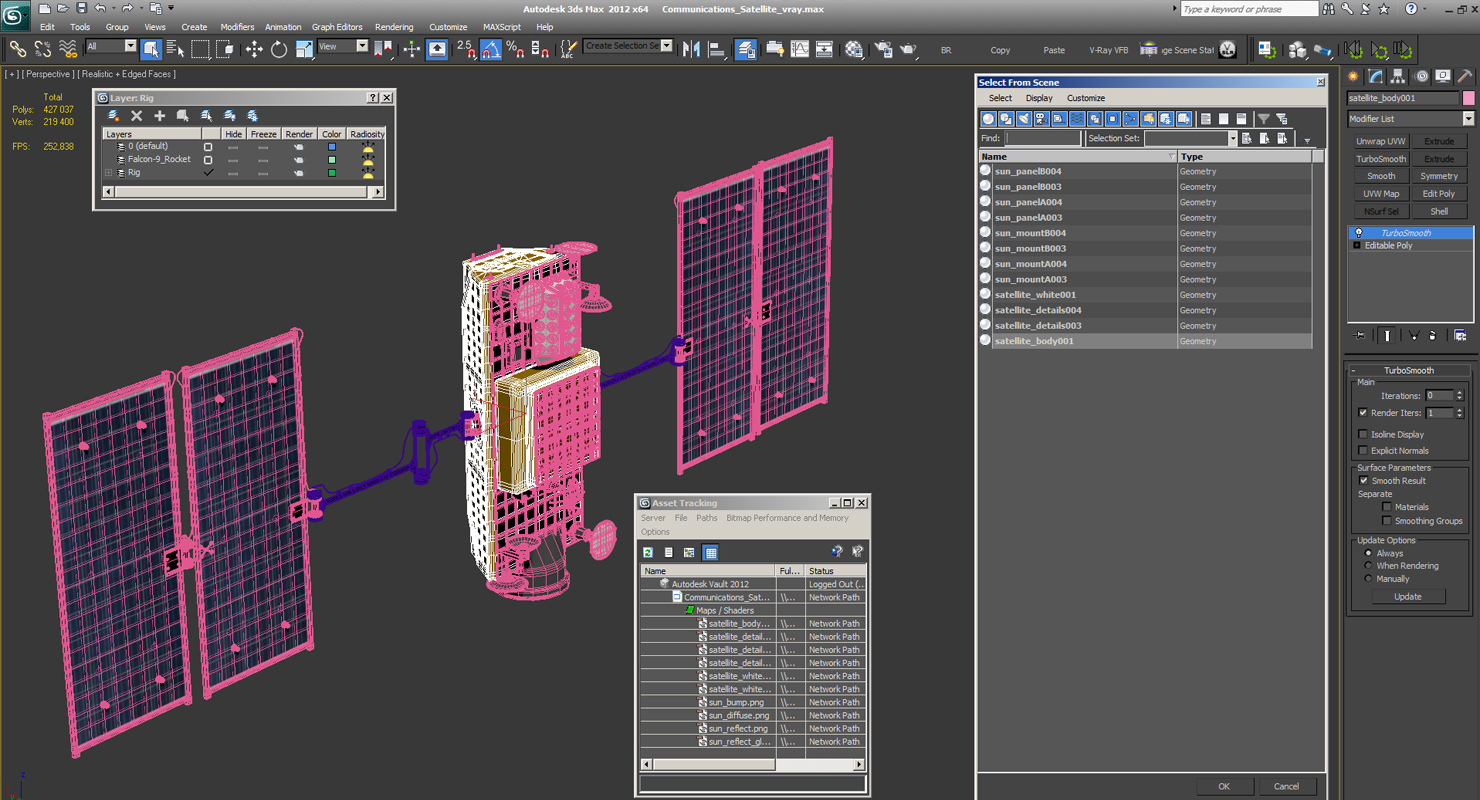Open Utilities hammer panel tab
The height and width of the screenshot is (800, 1480).
1464,76
